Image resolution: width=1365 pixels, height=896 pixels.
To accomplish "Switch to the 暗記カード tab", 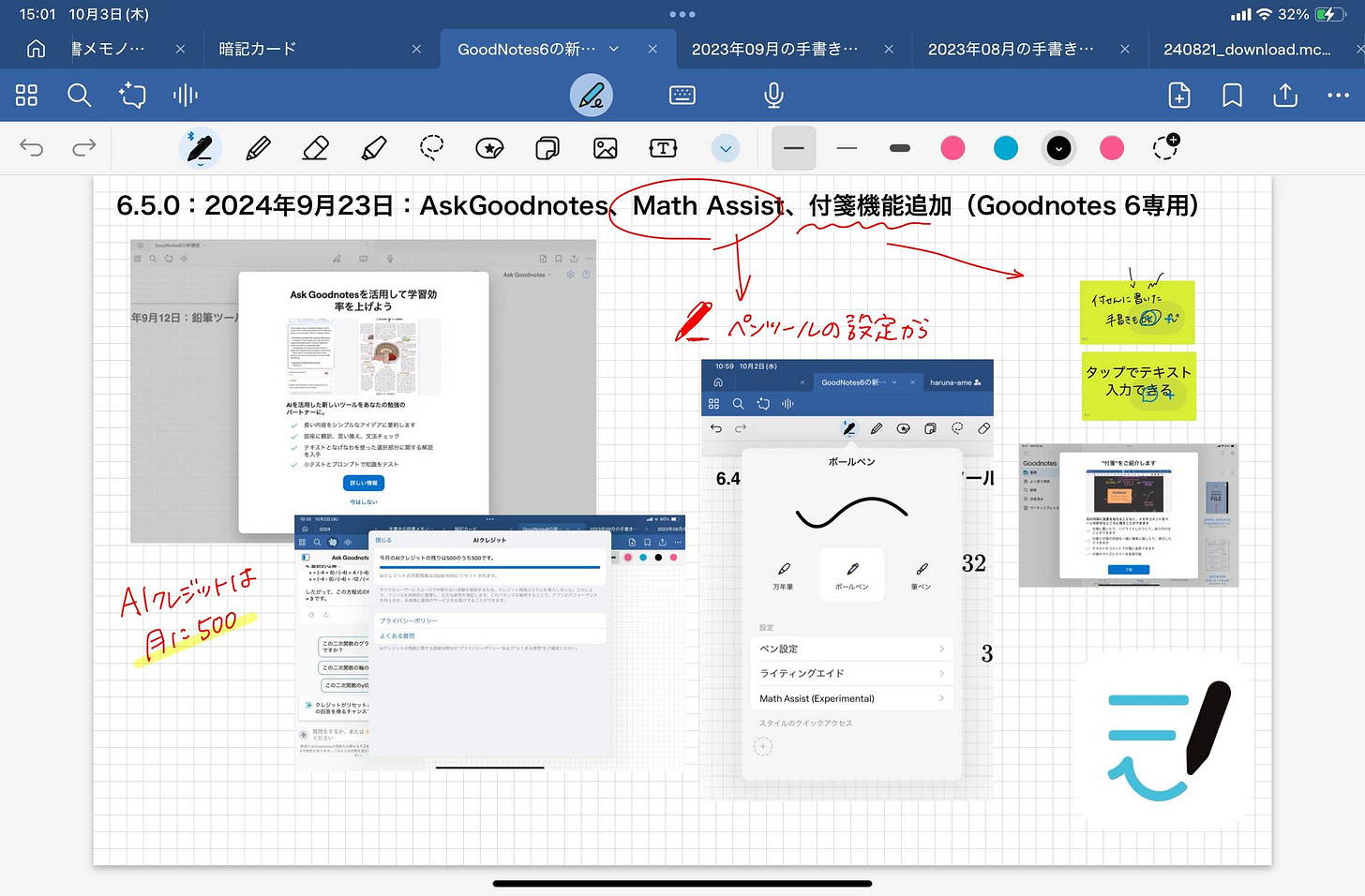I will tap(258, 49).
